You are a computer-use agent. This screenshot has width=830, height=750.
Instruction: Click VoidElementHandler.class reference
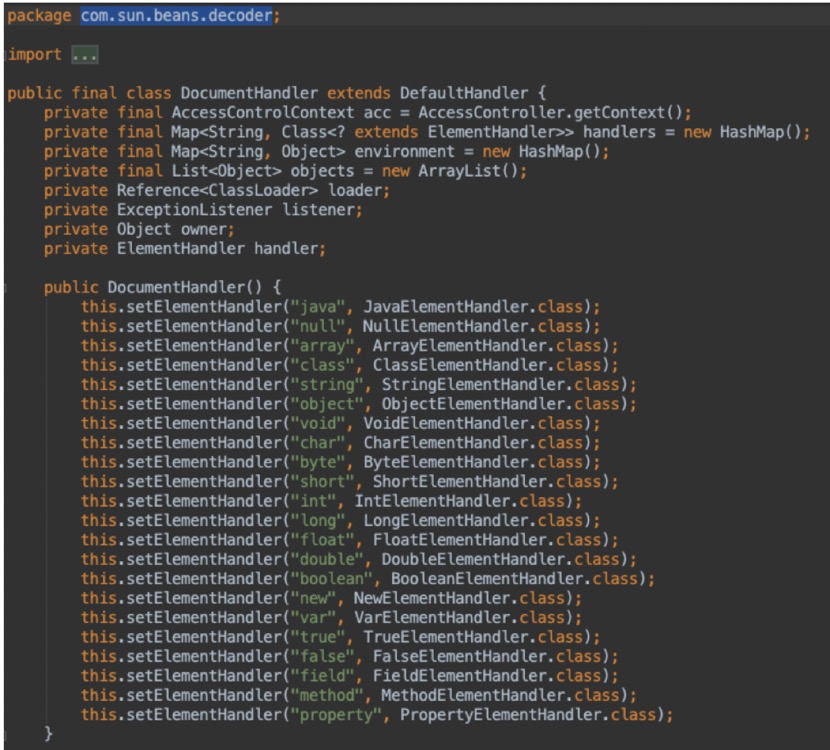pos(473,423)
